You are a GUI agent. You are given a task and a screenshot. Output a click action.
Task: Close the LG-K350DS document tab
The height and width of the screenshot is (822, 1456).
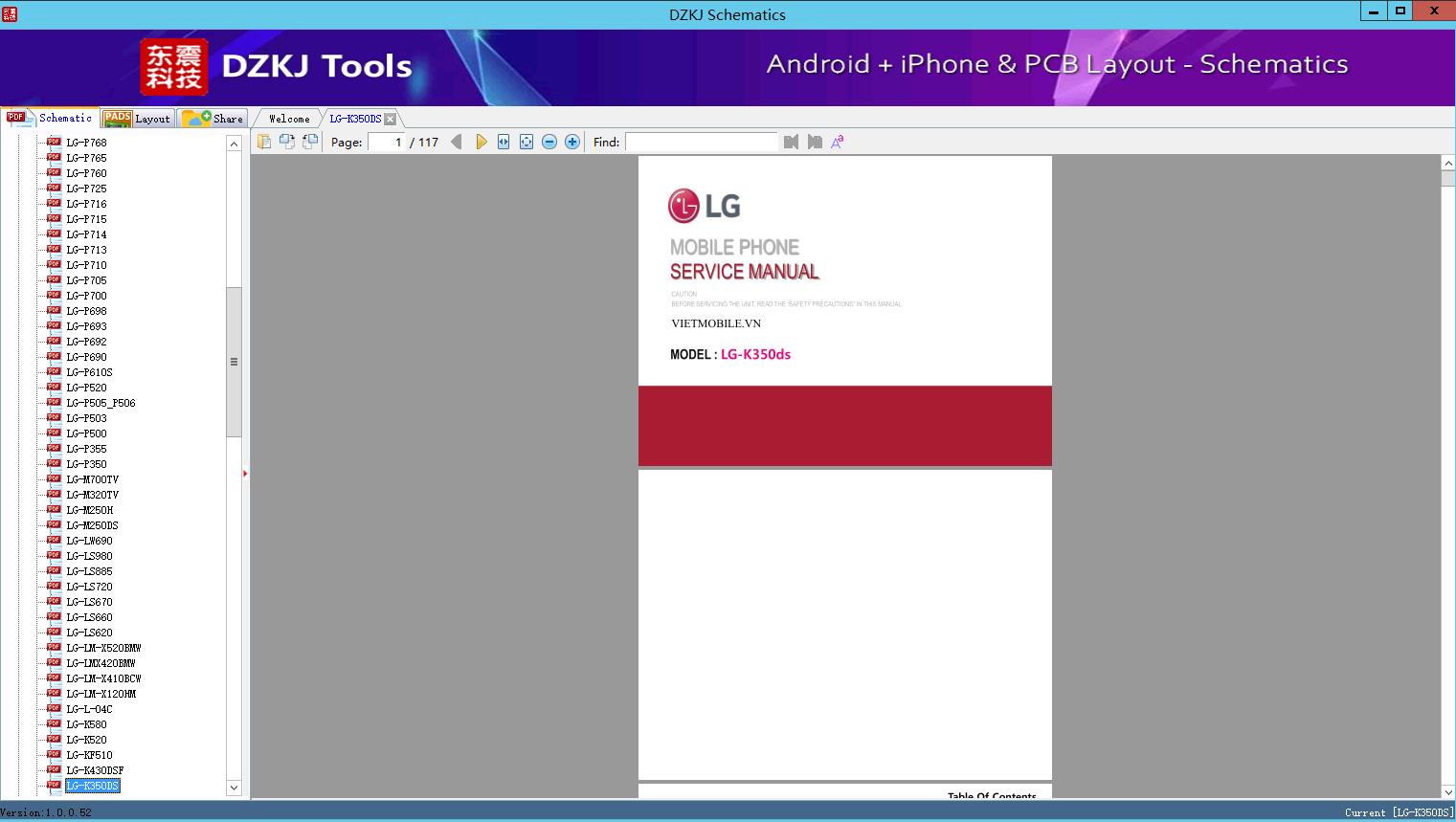(390, 119)
